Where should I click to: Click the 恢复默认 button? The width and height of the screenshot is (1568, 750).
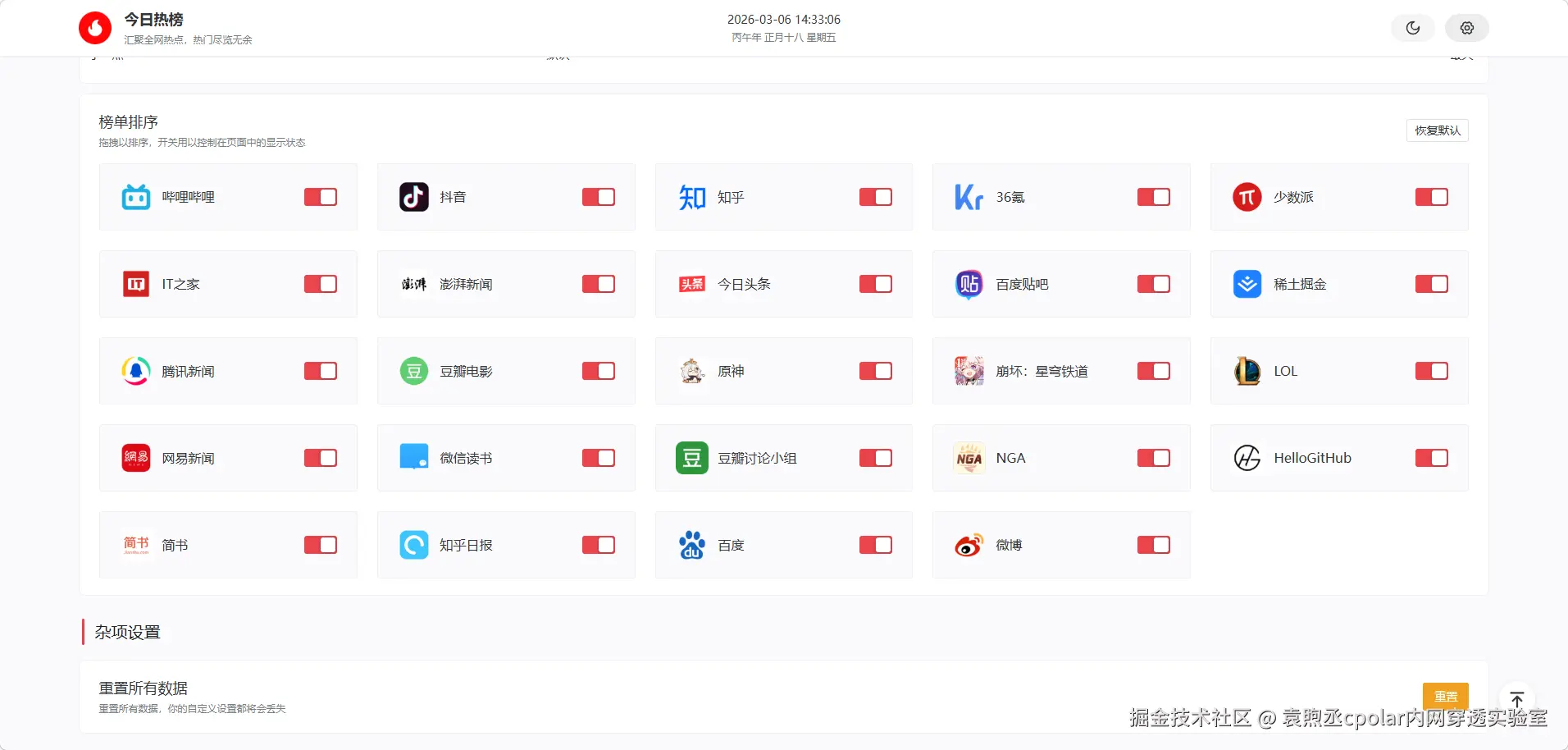pos(1438,130)
